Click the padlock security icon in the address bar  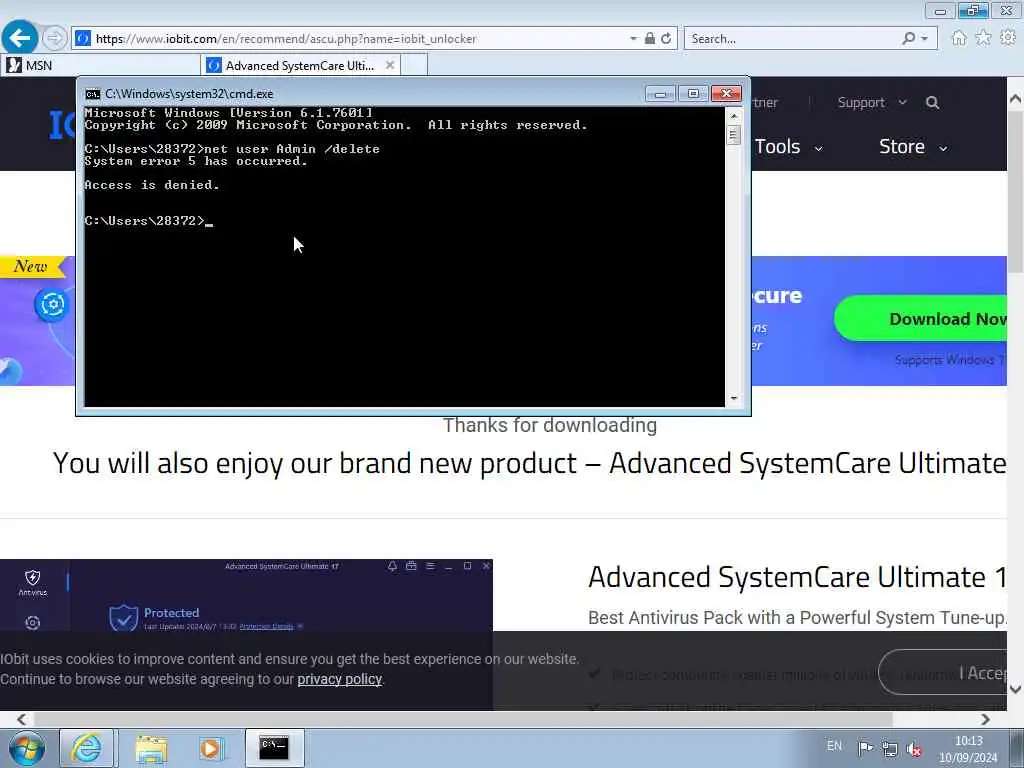650,39
